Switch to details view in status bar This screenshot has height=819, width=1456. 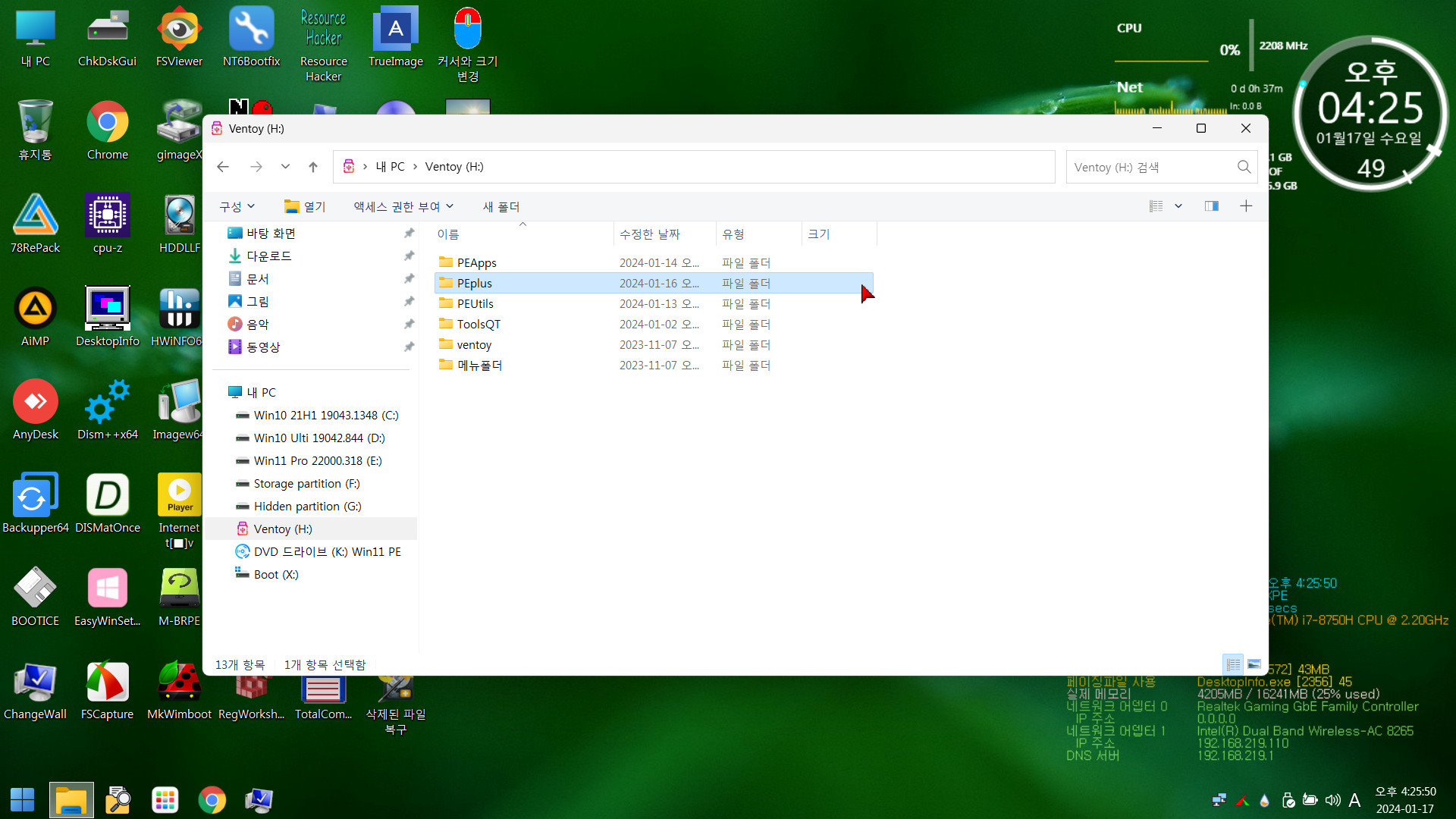pyautogui.click(x=1233, y=664)
